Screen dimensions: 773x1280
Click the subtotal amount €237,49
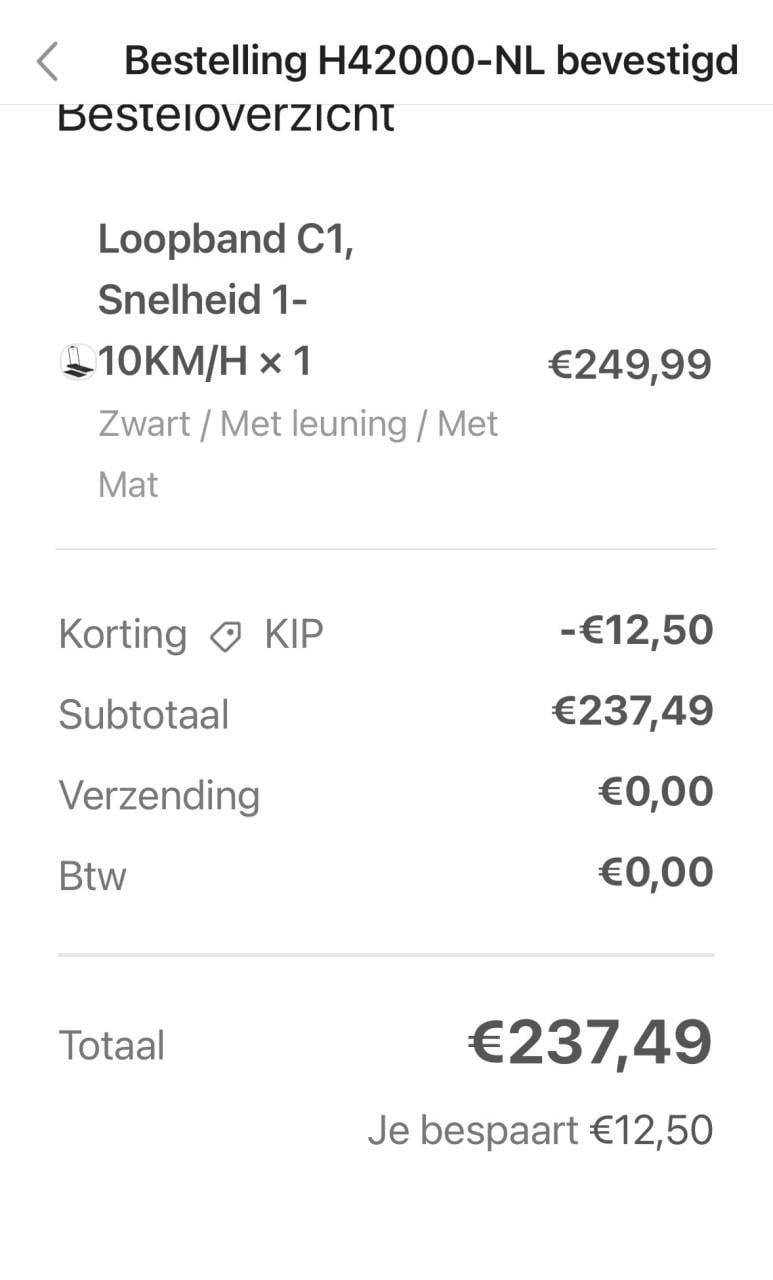[631, 710]
